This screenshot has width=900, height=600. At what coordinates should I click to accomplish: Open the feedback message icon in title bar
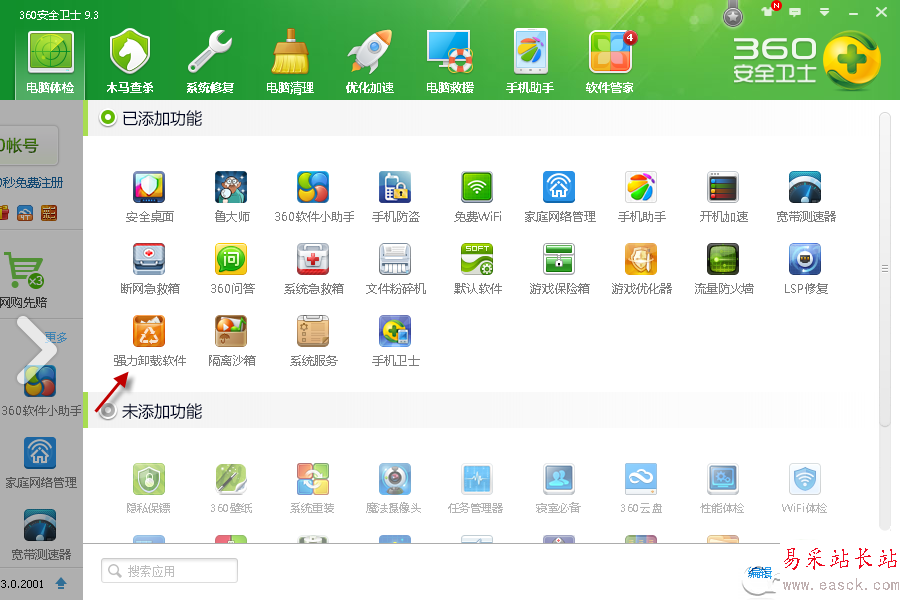tap(795, 11)
